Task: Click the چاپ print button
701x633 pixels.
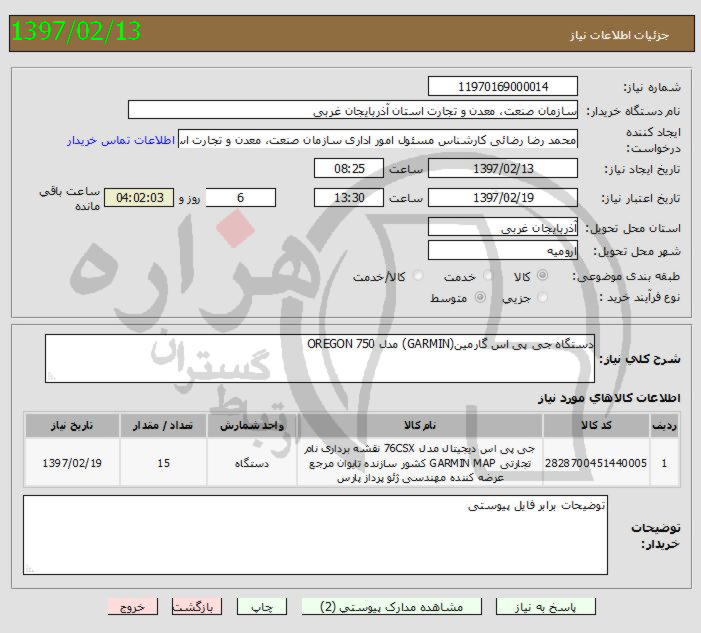Action: (x=262, y=607)
